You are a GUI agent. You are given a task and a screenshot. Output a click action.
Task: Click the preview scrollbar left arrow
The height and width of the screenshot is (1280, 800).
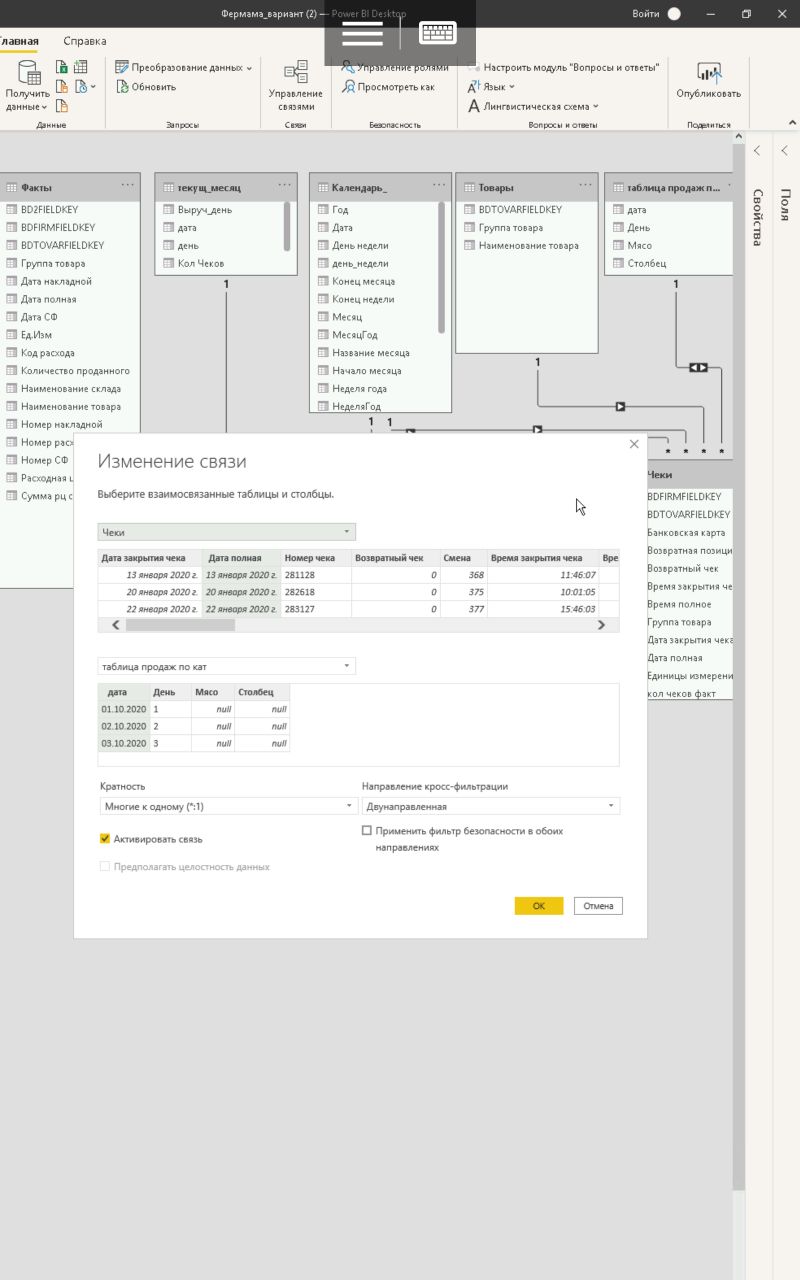point(116,625)
